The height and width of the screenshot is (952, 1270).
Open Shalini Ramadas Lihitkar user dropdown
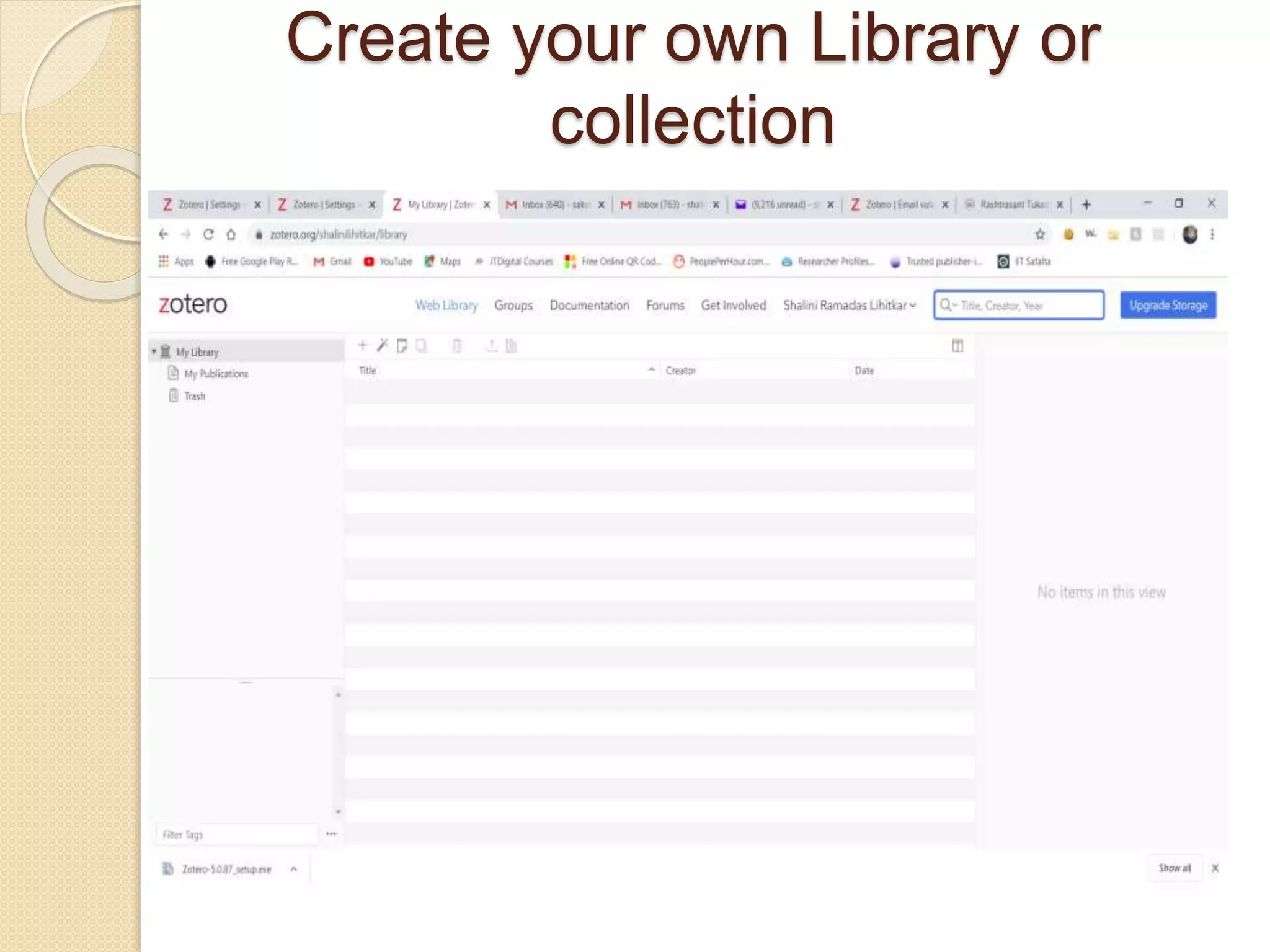click(849, 305)
